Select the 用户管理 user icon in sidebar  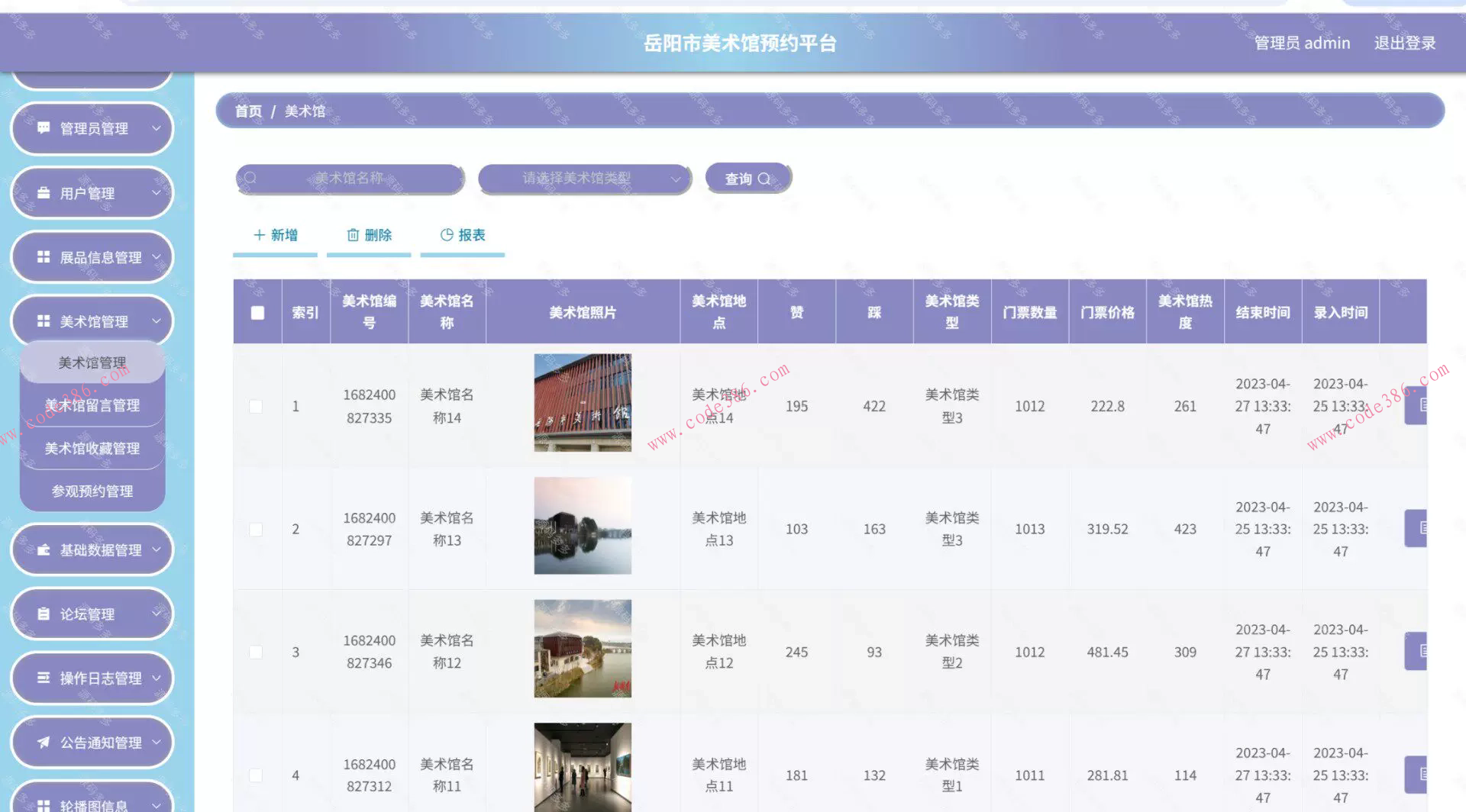pyautogui.click(x=44, y=193)
